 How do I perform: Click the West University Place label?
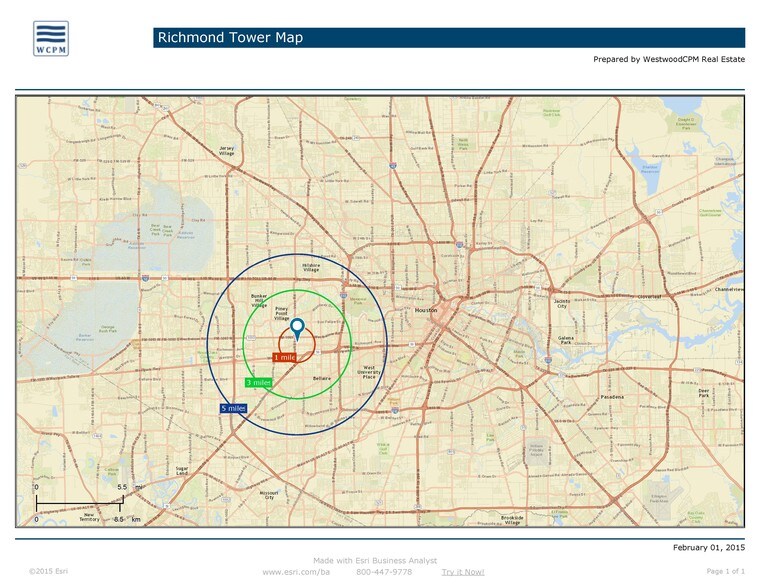(369, 373)
